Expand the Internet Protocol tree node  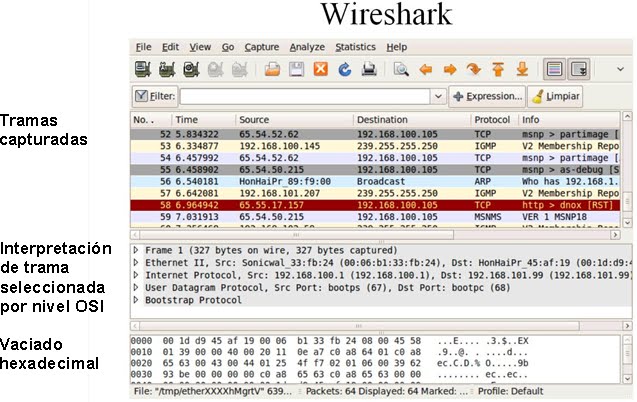(x=136, y=275)
